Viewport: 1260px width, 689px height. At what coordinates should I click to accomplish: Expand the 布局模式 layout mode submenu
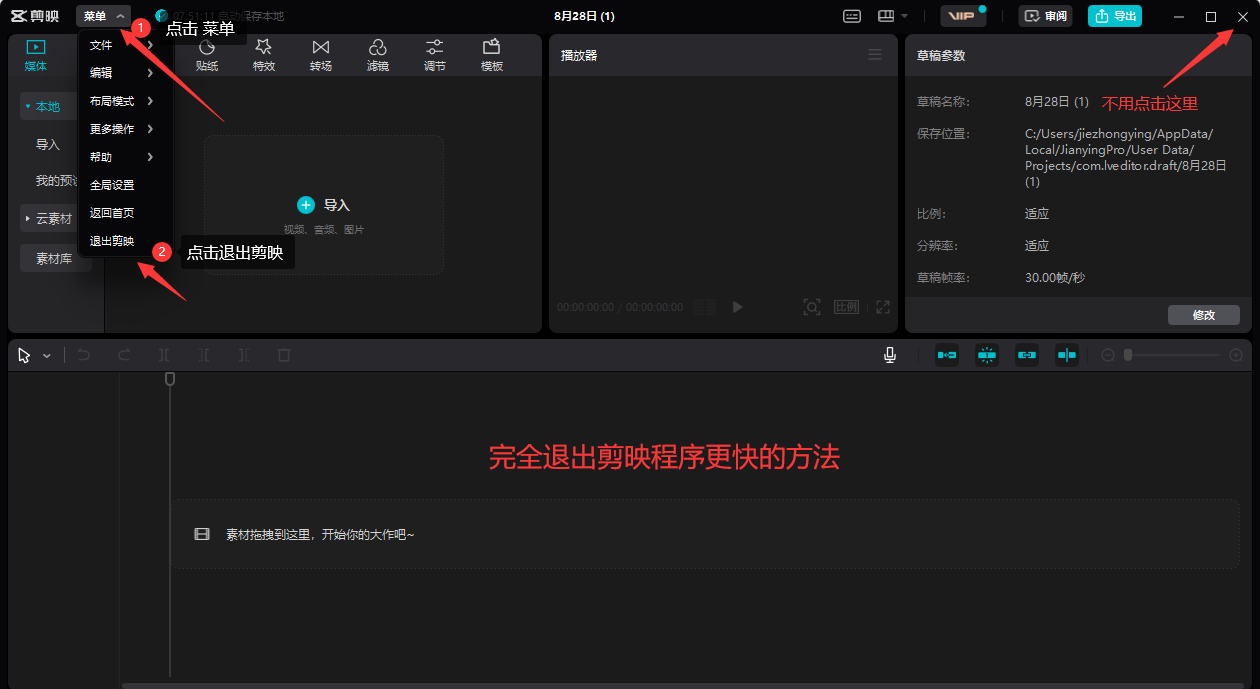click(125, 101)
